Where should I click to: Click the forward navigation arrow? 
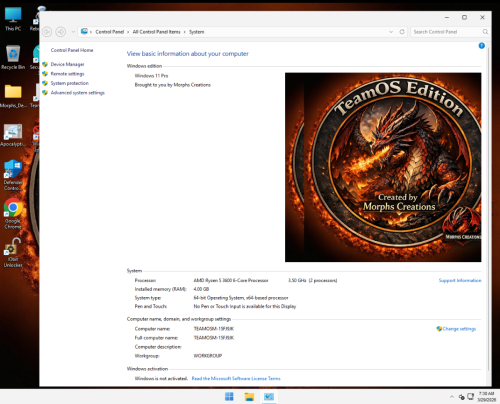pos(60,32)
